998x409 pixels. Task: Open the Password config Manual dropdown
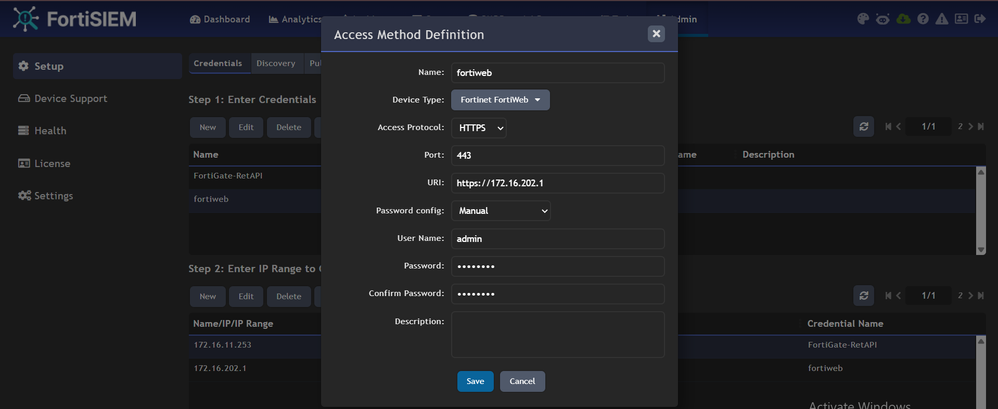click(501, 211)
